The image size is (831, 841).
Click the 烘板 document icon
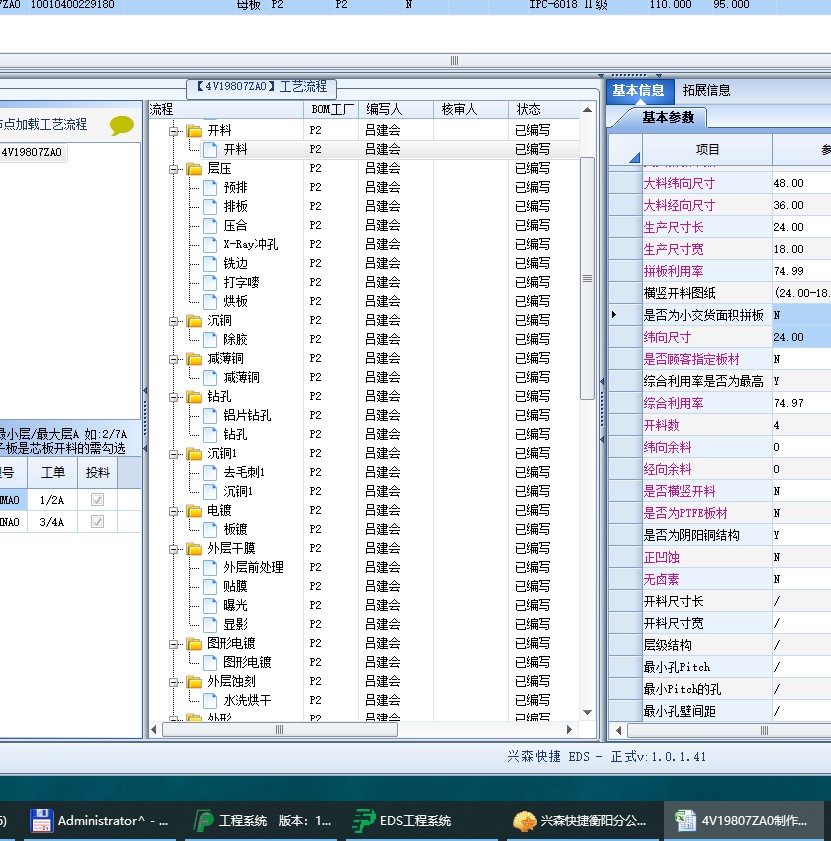point(210,301)
